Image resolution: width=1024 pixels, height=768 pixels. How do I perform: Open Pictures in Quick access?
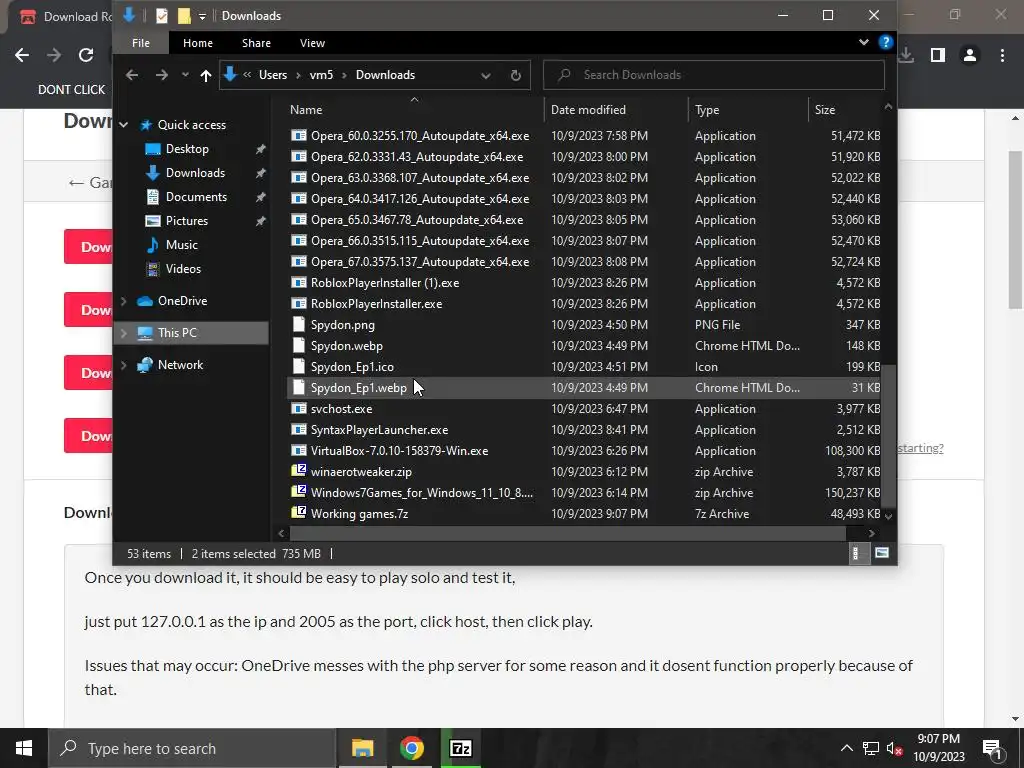(x=187, y=221)
